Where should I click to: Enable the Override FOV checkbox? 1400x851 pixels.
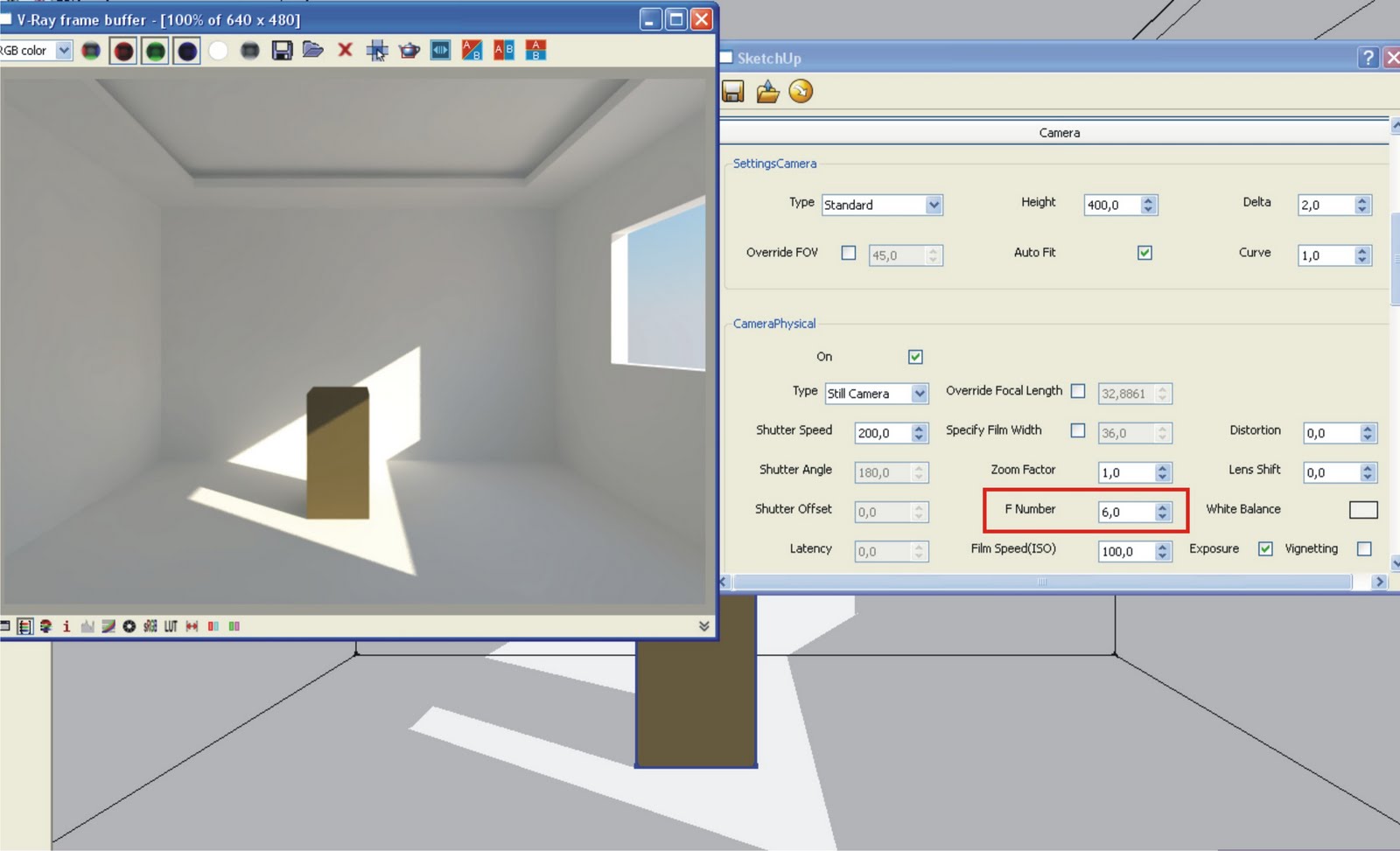pos(849,253)
